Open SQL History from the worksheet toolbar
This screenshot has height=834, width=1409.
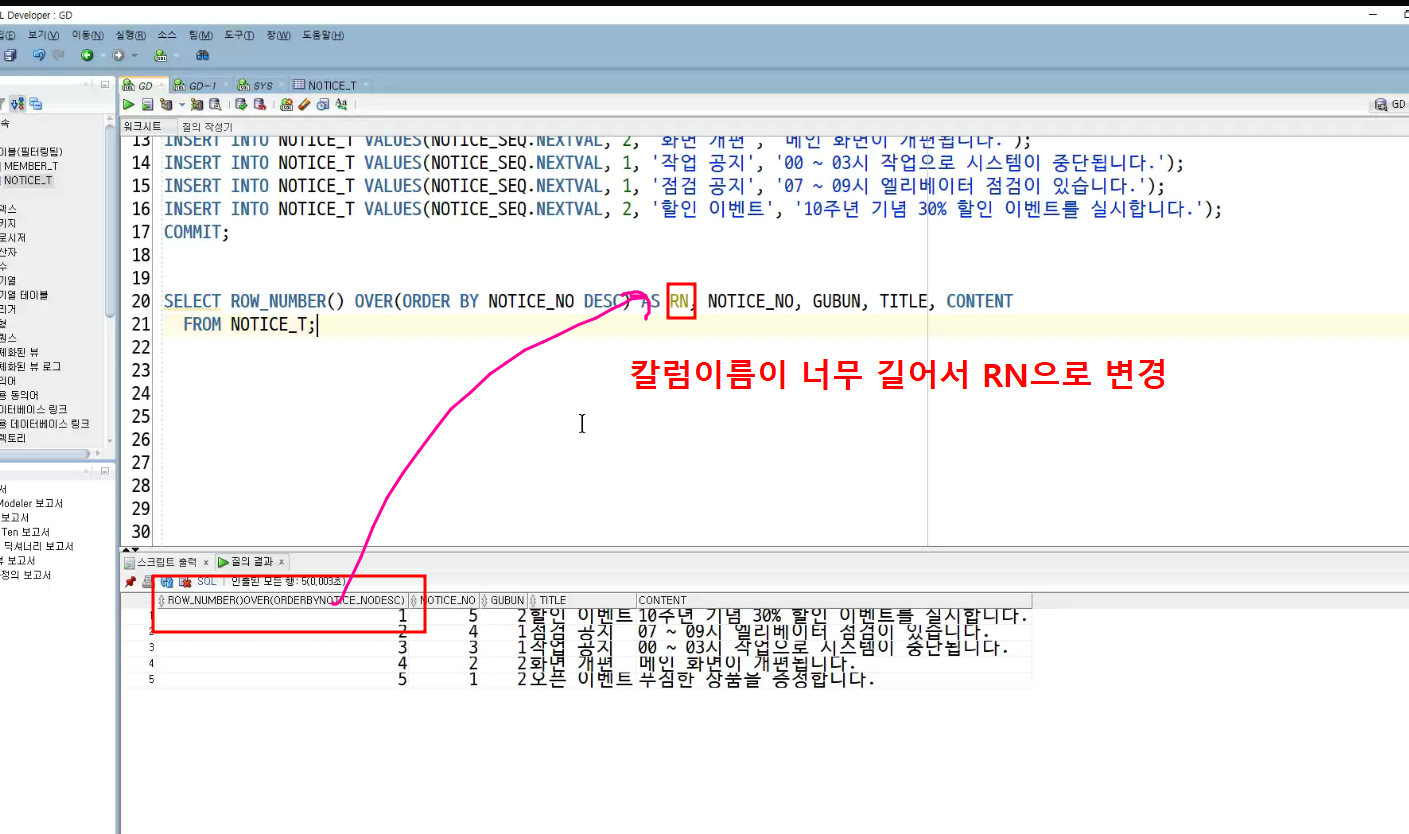click(323, 104)
